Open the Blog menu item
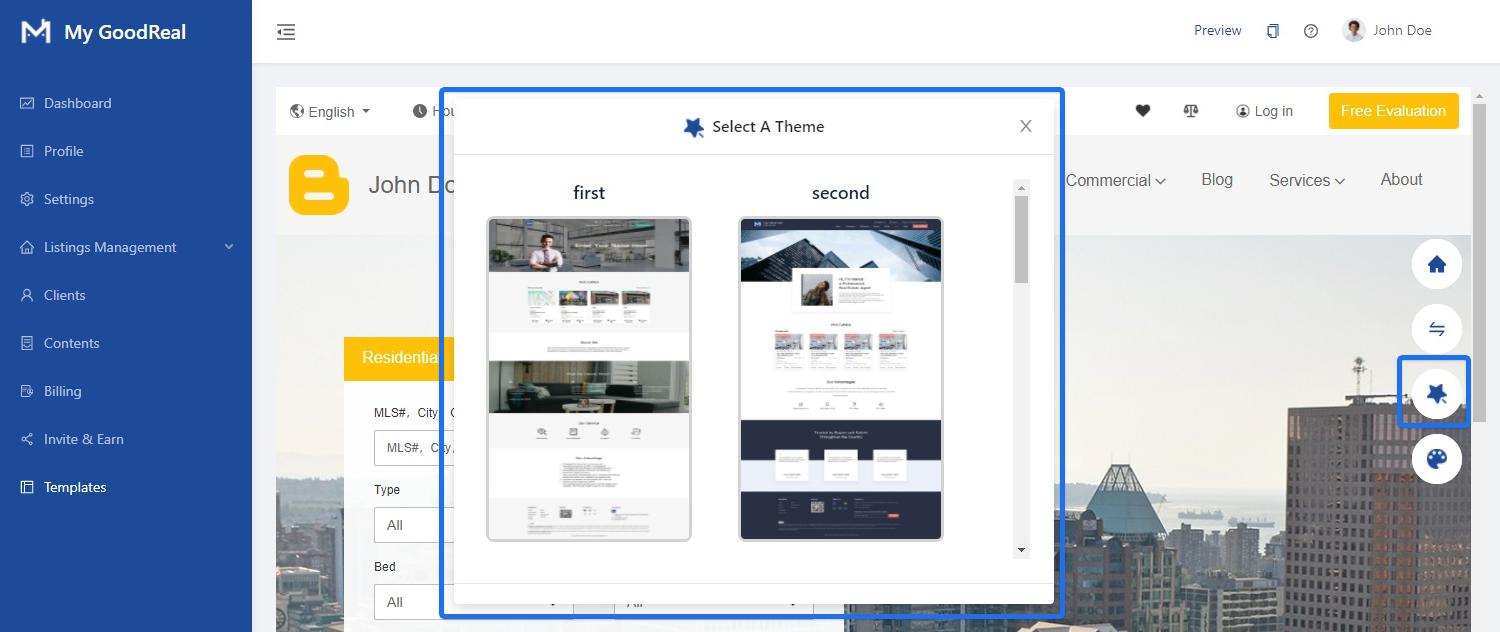Screen dimensions: 1500x632 click(1217, 180)
